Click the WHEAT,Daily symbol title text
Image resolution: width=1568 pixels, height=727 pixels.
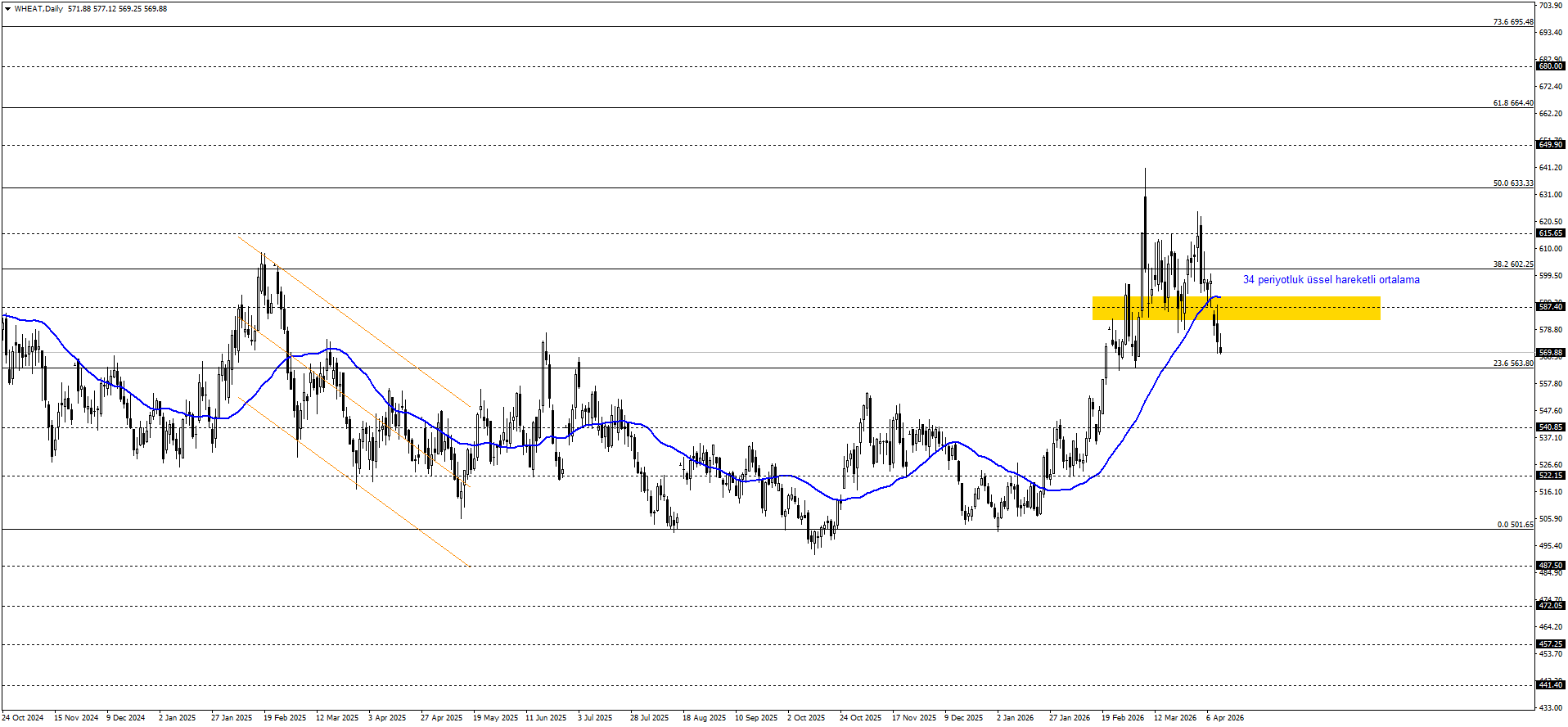click(x=38, y=9)
